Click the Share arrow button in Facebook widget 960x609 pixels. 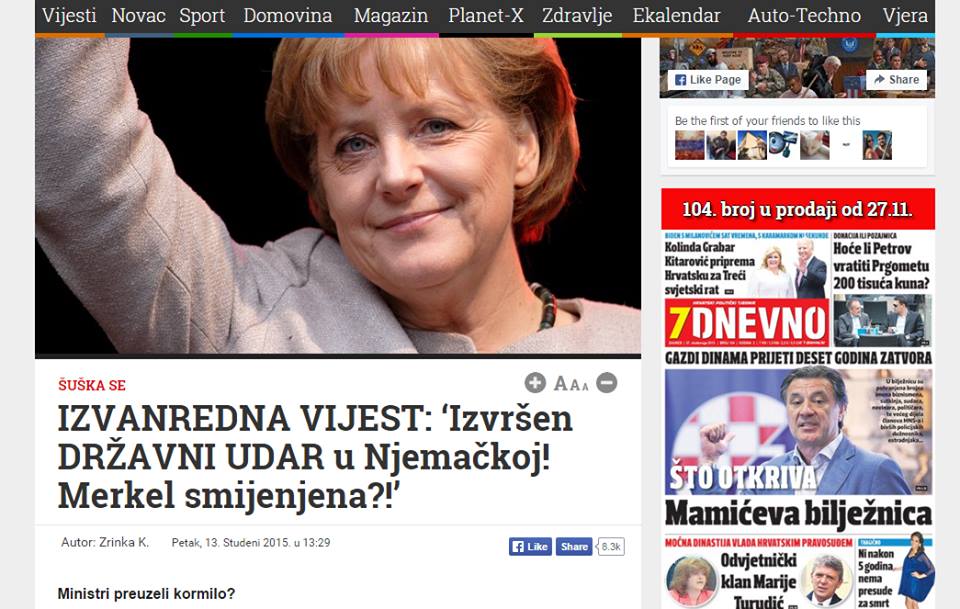tap(896, 80)
